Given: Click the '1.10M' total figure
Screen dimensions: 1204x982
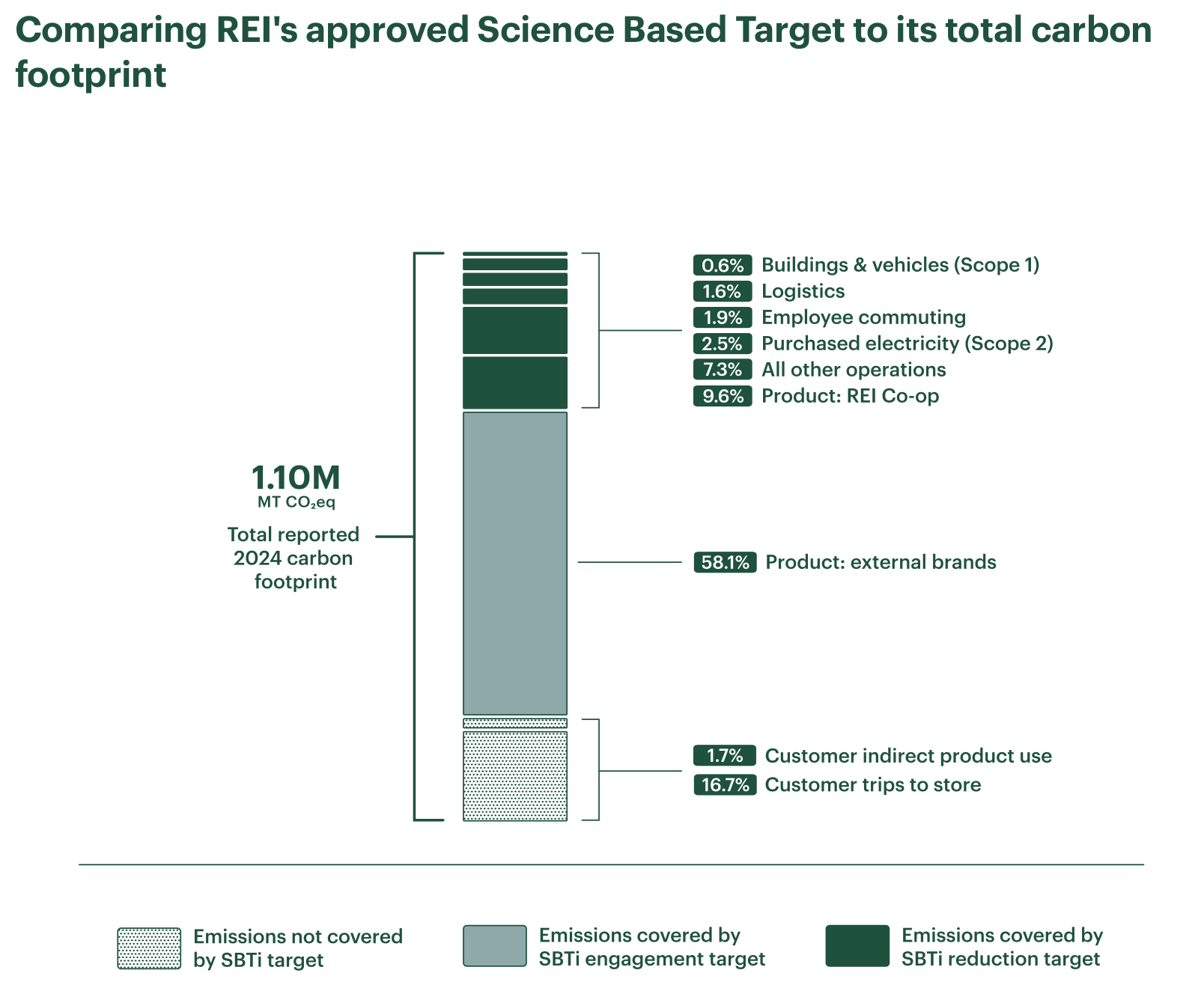Looking at the screenshot, I should pyautogui.click(x=296, y=478).
